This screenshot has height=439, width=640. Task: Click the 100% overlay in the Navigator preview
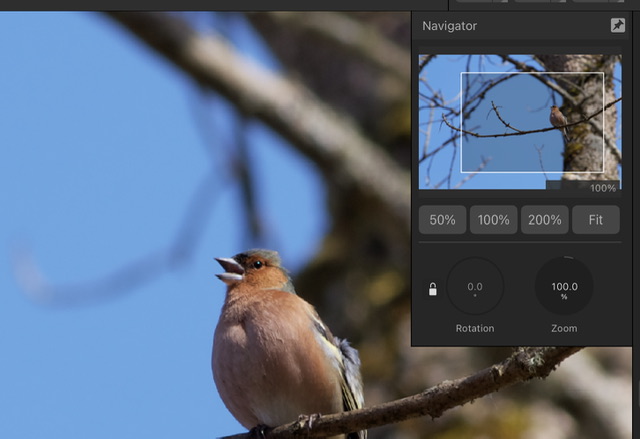click(603, 188)
